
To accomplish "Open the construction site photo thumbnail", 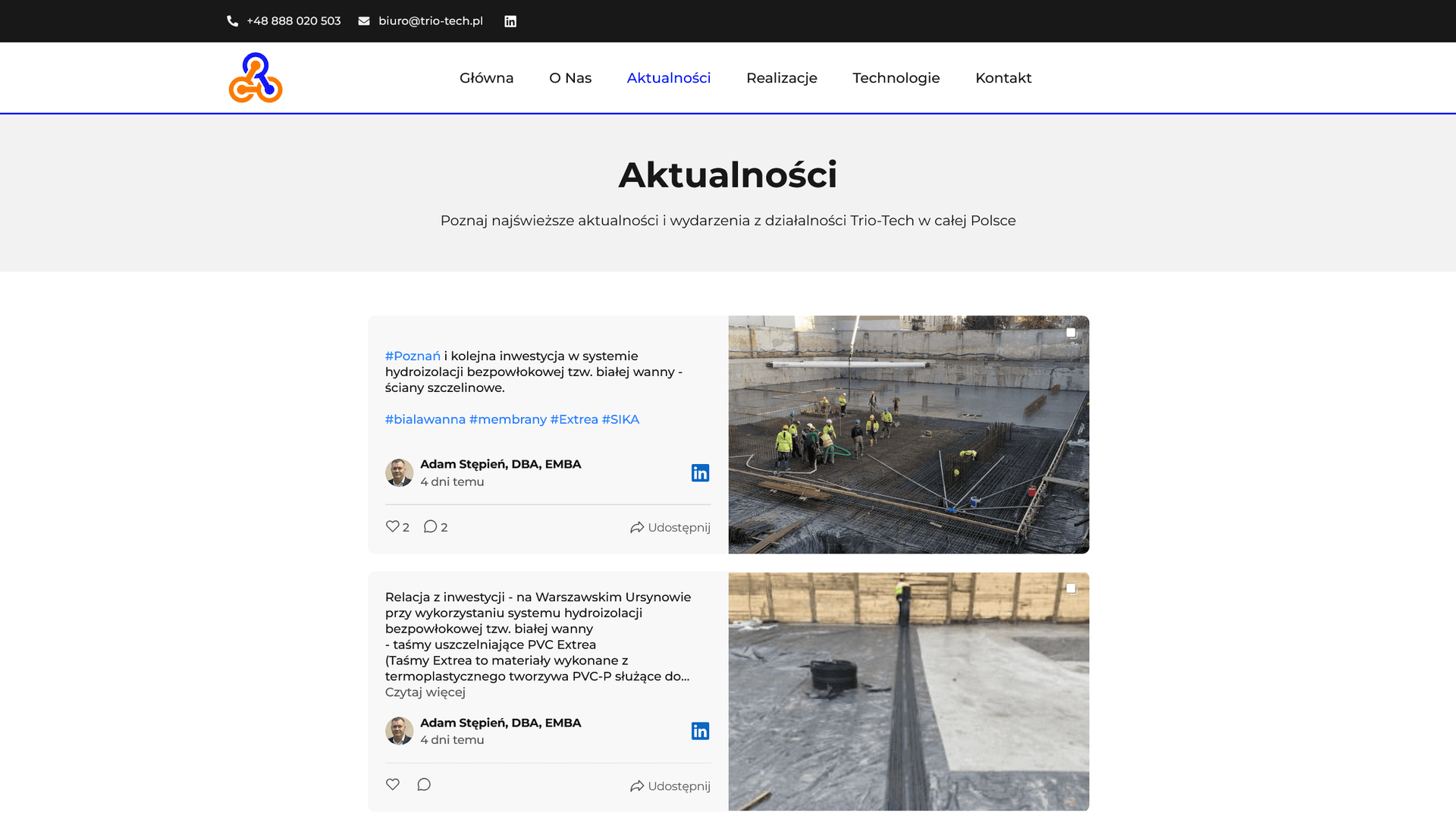I will 908,435.
